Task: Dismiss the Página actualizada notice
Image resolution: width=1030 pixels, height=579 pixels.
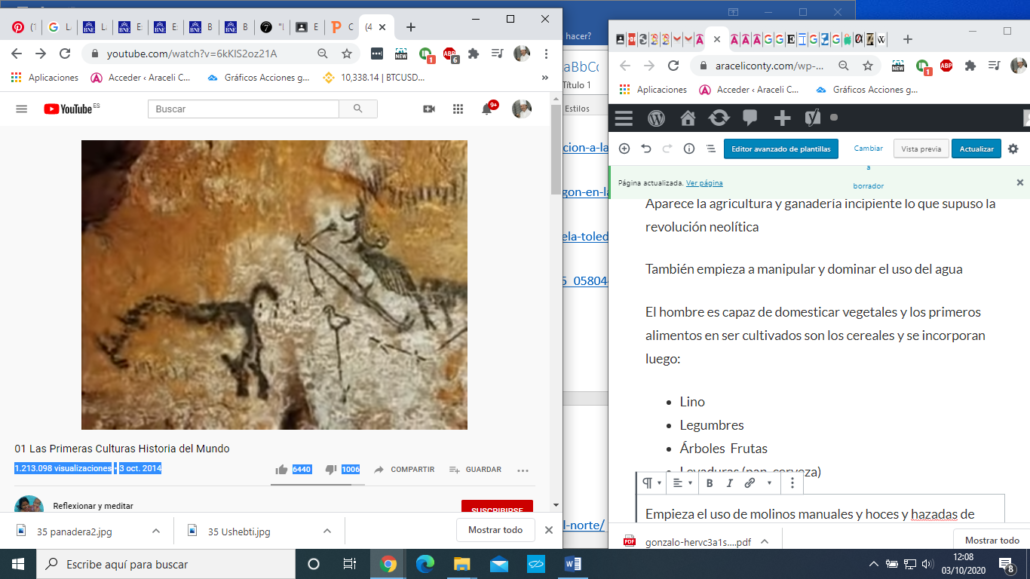Action: [x=1019, y=183]
